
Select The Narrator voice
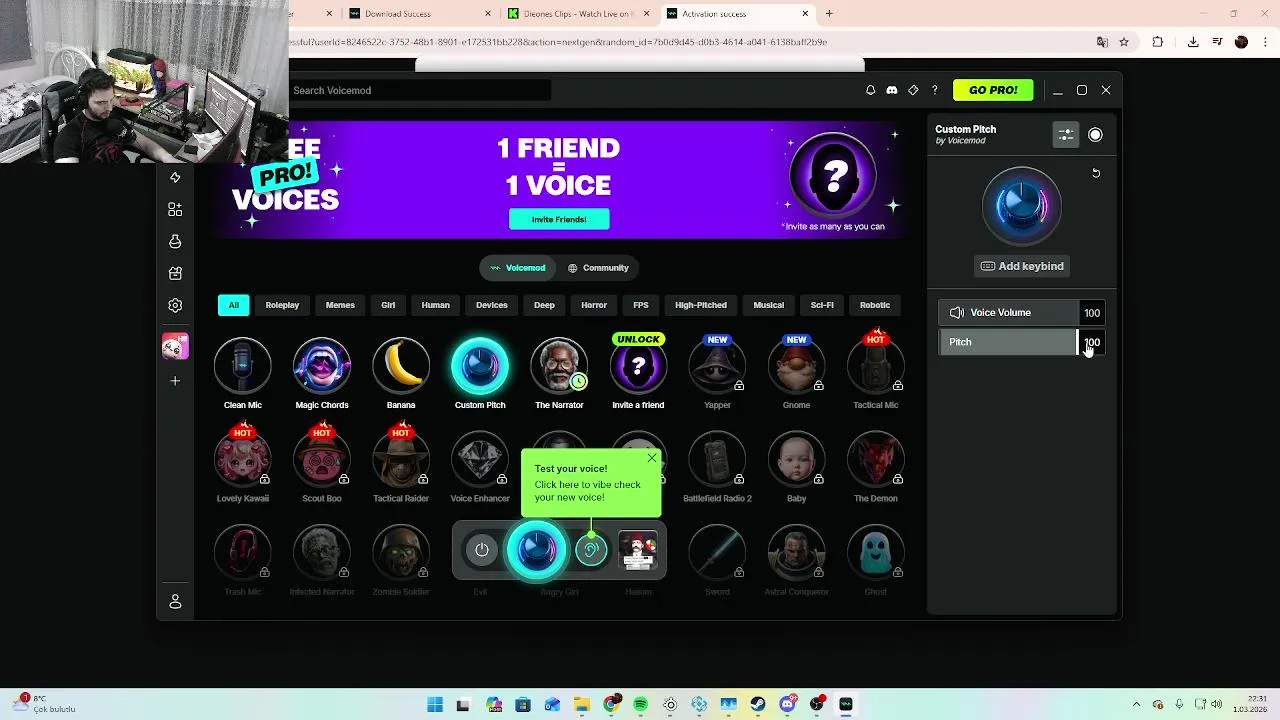[x=559, y=366]
